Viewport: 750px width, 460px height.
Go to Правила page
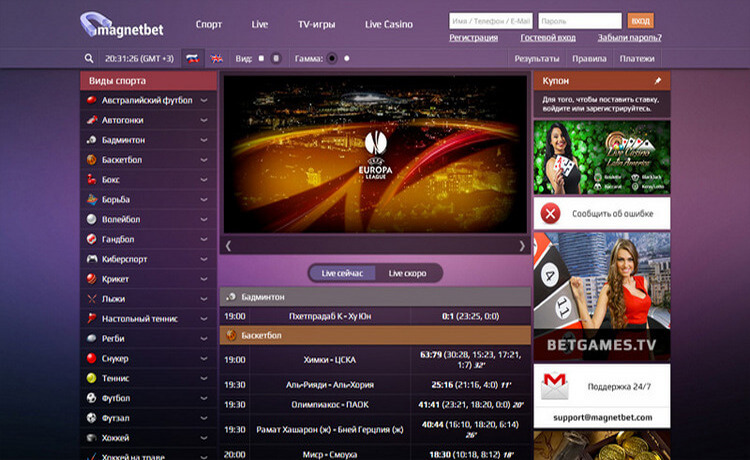[x=589, y=58]
